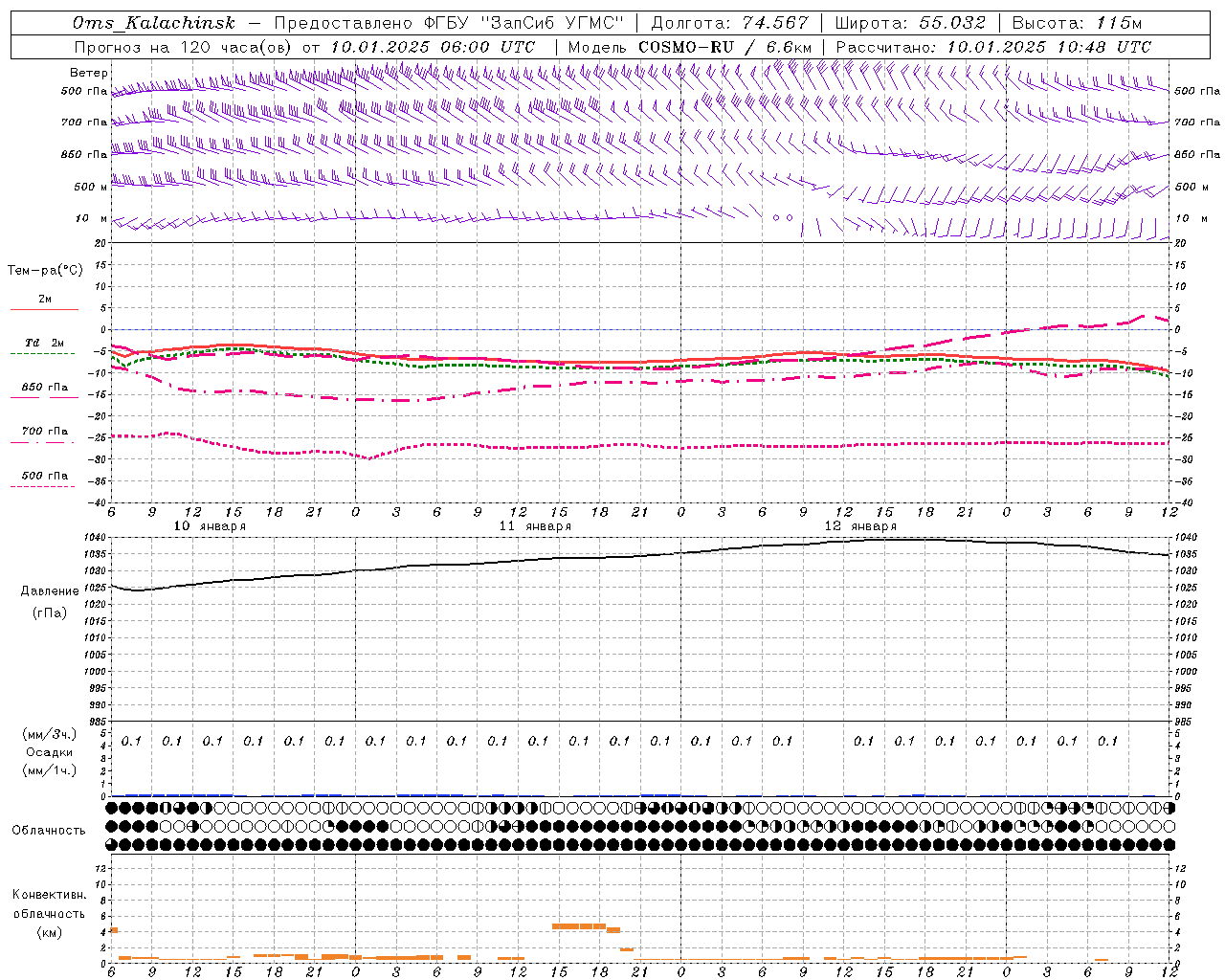Click the 'Широта: 55.032' latitude value

(910, 23)
